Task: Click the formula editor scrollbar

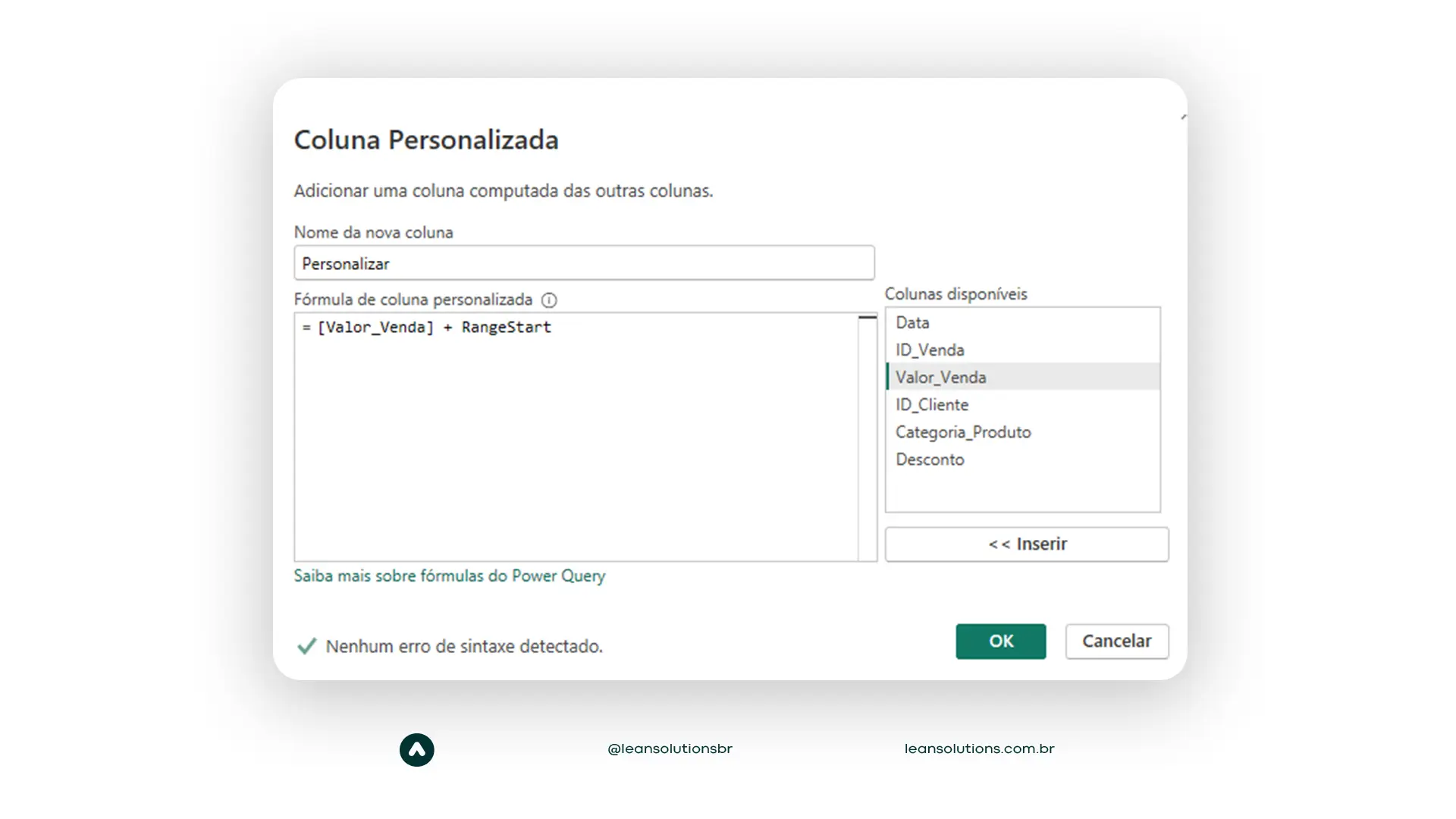Action: coord(868,437)
